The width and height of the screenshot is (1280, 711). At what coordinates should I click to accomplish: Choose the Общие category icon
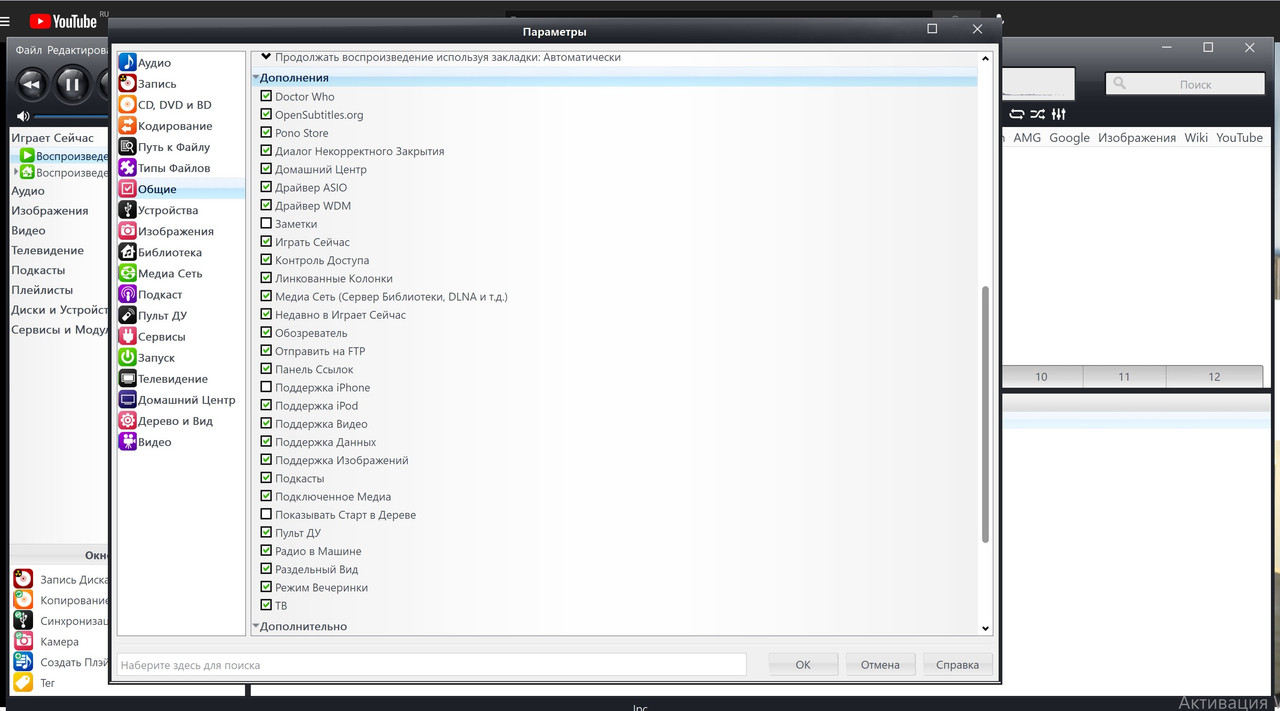tap(127, 189)
